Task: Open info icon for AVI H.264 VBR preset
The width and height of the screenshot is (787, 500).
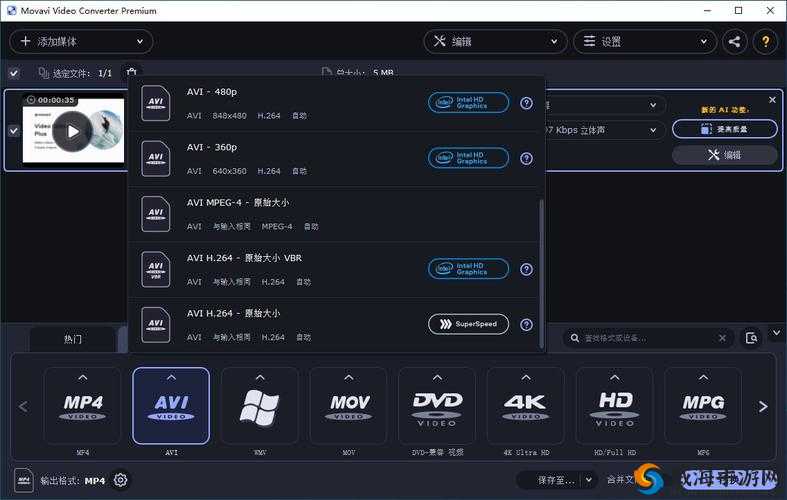Action: click(x=526, y=270)
